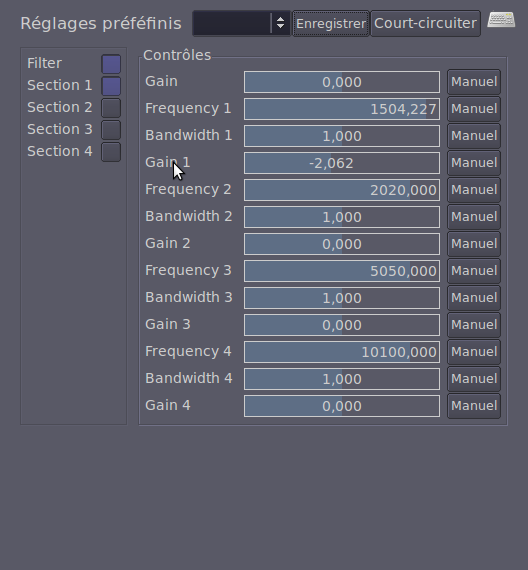The height and width of the screenshot is (570, 528).
Task: Open the Manuel button for Frequency 1
Action: coord(474,109)
